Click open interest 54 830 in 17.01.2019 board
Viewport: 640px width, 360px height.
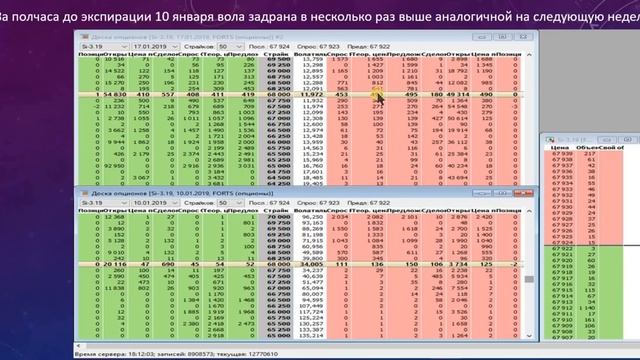(x=114, y=95)
